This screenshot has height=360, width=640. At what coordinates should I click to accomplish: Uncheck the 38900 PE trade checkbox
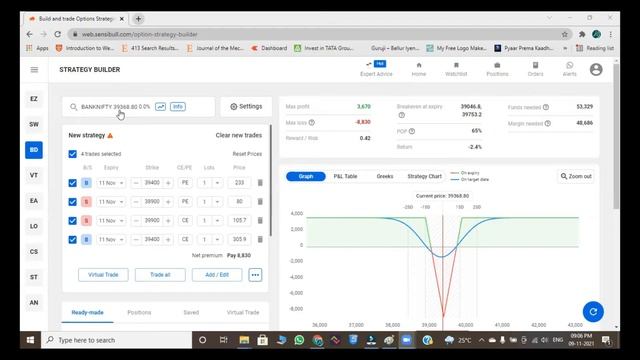72,202
